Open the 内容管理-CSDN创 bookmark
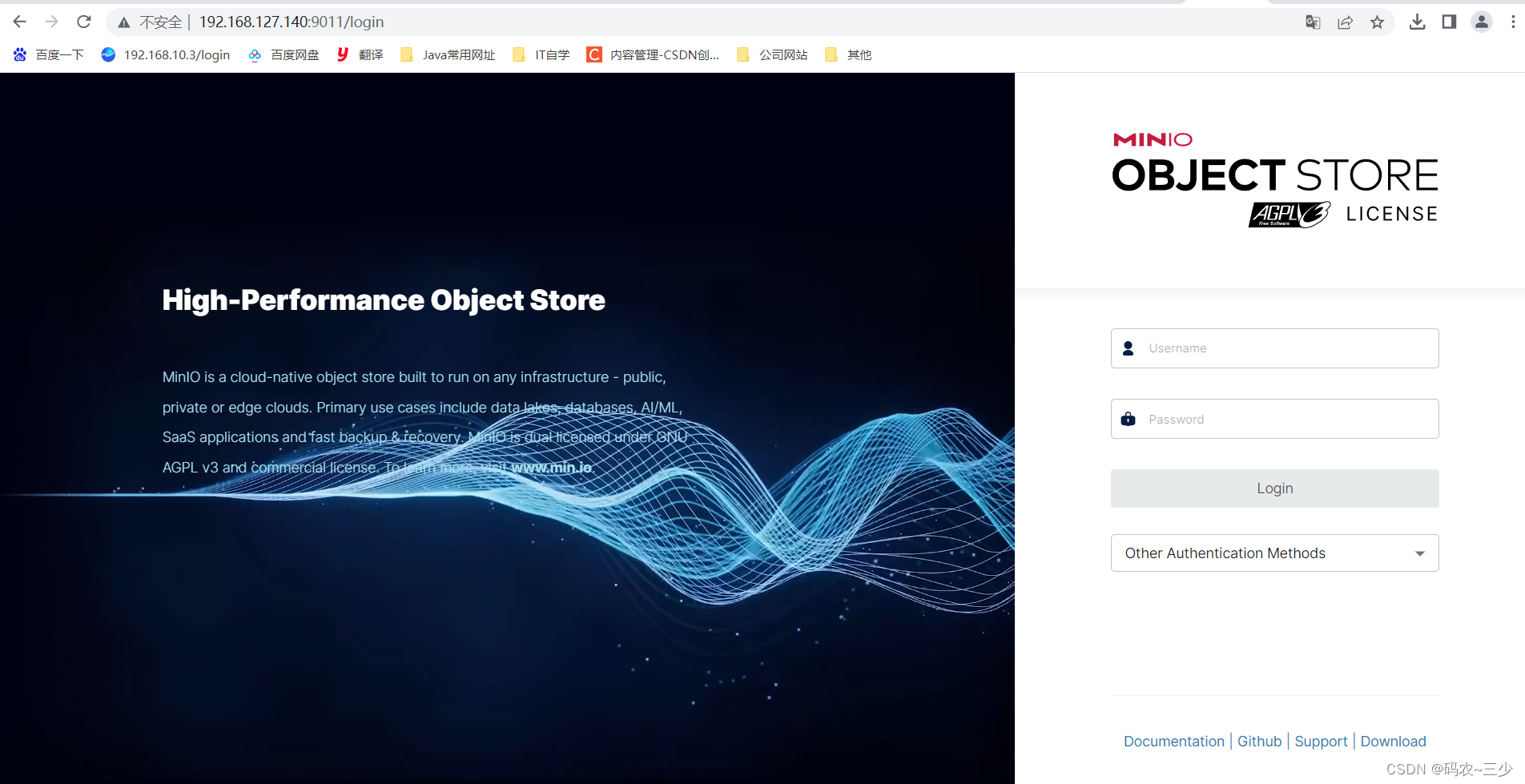Screen dimensions: 1525x784 coord(654,54)
